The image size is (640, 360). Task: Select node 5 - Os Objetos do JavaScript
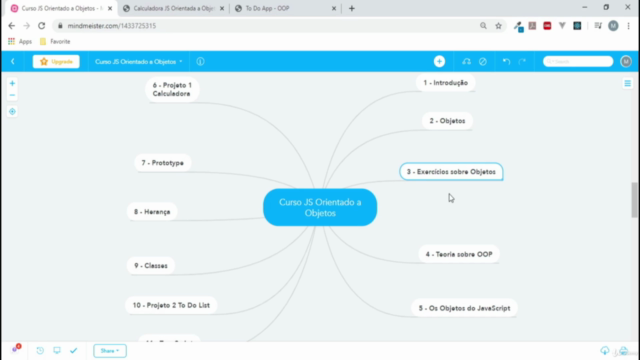click(x=464, y=308)
